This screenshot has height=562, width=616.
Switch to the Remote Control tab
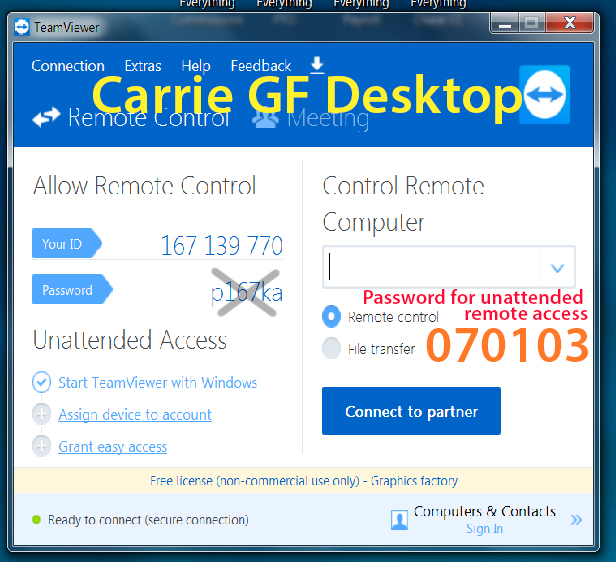point(131,117)
